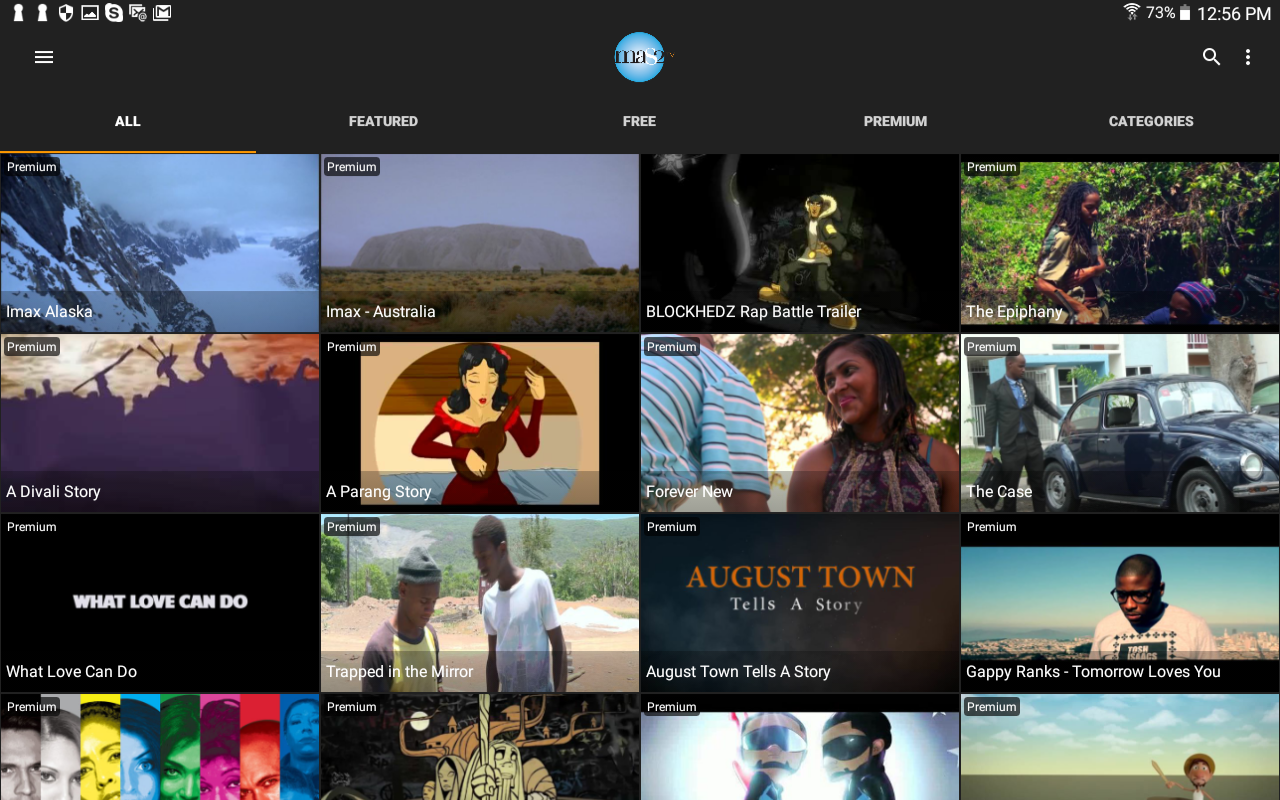This screenshot has height=800, width=1280.
Task: Click the Premium badge on A Divali Story
Action: pos(31,347)
